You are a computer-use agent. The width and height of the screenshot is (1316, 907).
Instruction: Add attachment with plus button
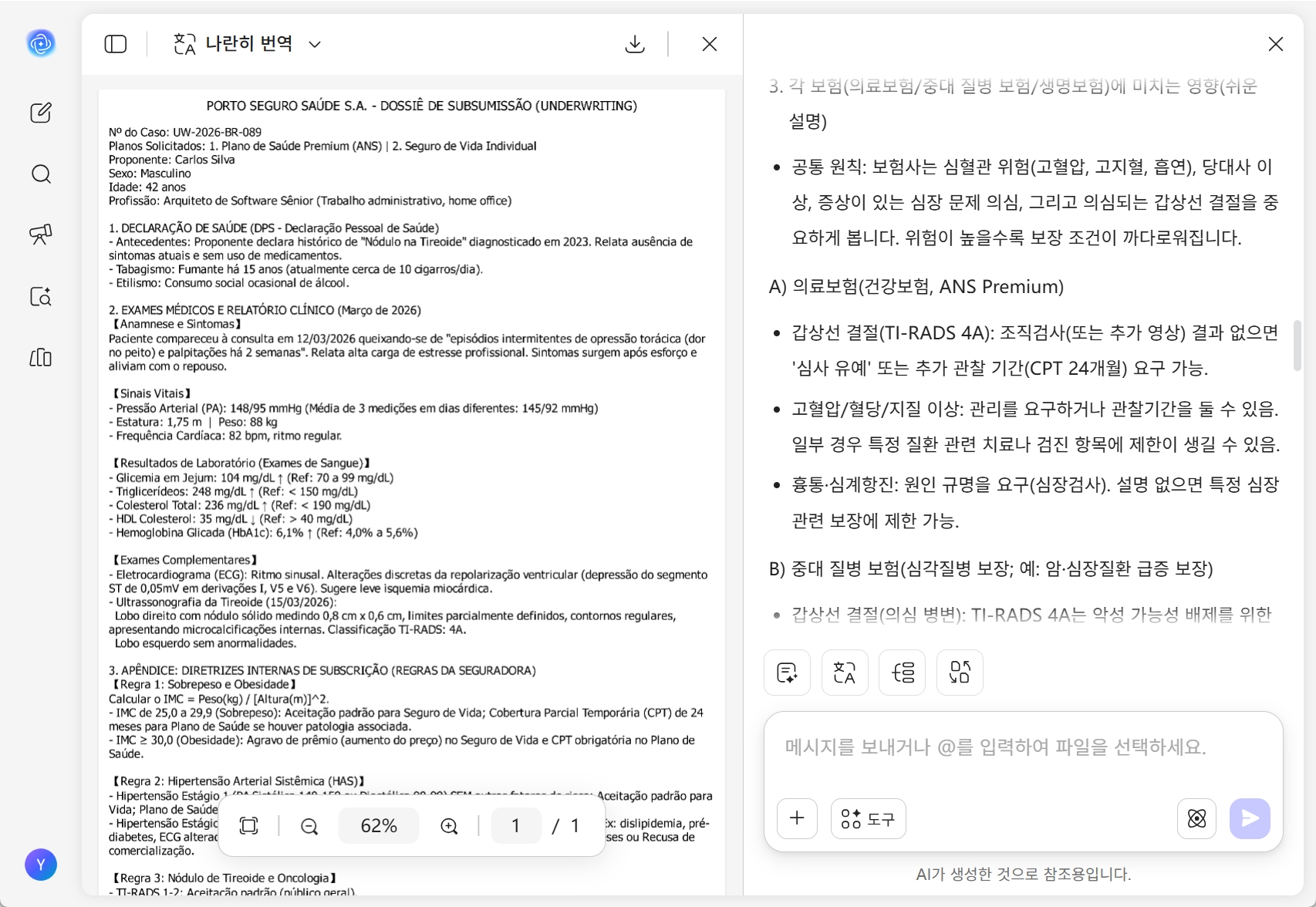tap(798, 818)
